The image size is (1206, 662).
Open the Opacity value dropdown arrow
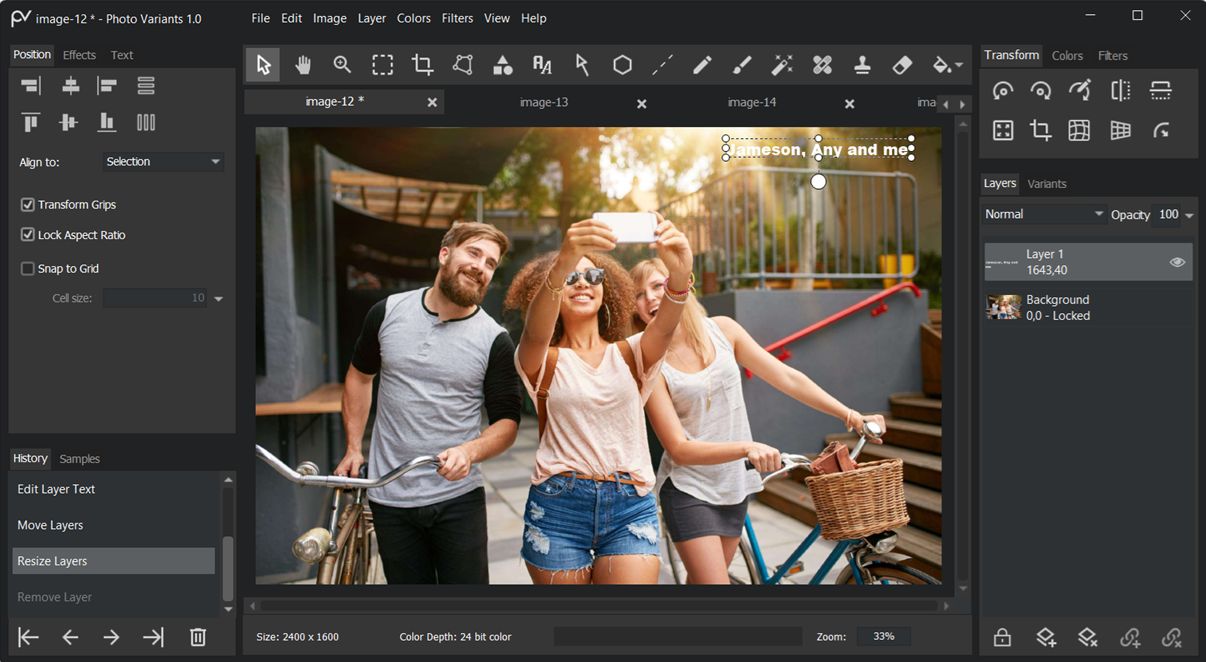tap(1189, 215)
